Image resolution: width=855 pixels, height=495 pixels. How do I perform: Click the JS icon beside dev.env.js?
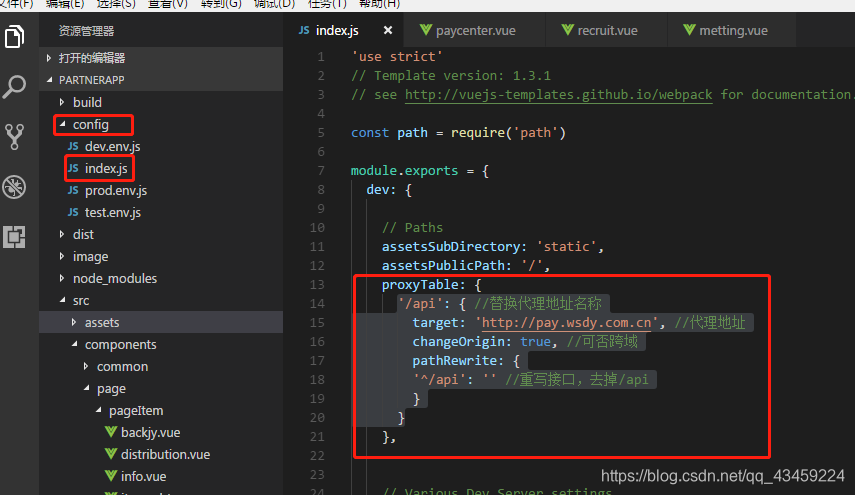(x=73, y=146)
